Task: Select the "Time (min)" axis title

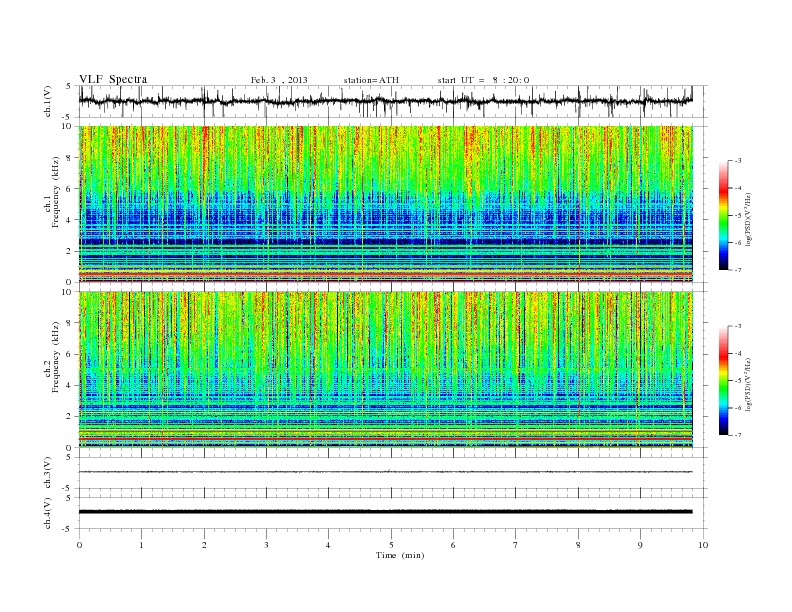Action: (400, 555)
